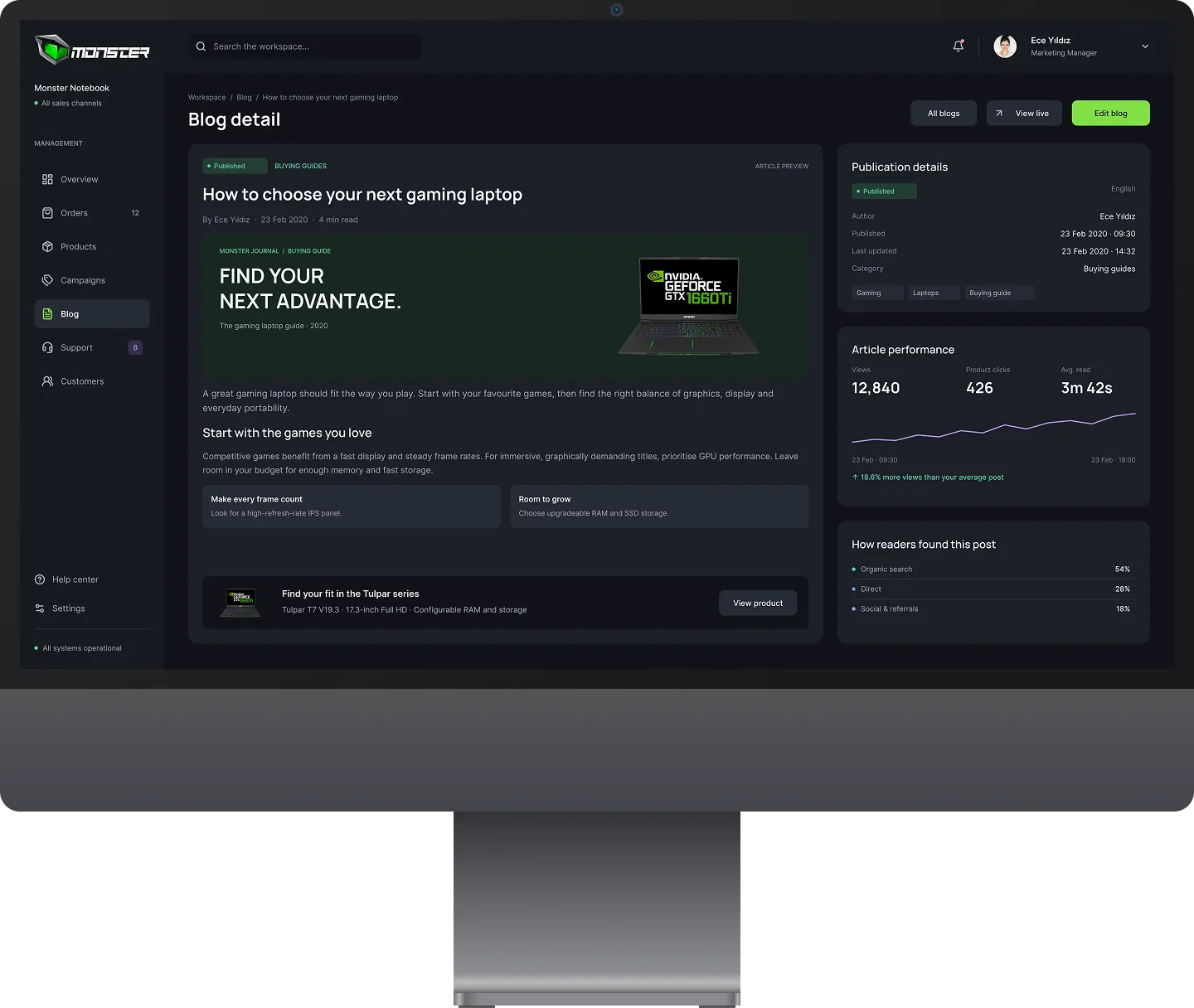Click the search magnifier icon
1194x1008 pixels.
(x=201, y=46)
